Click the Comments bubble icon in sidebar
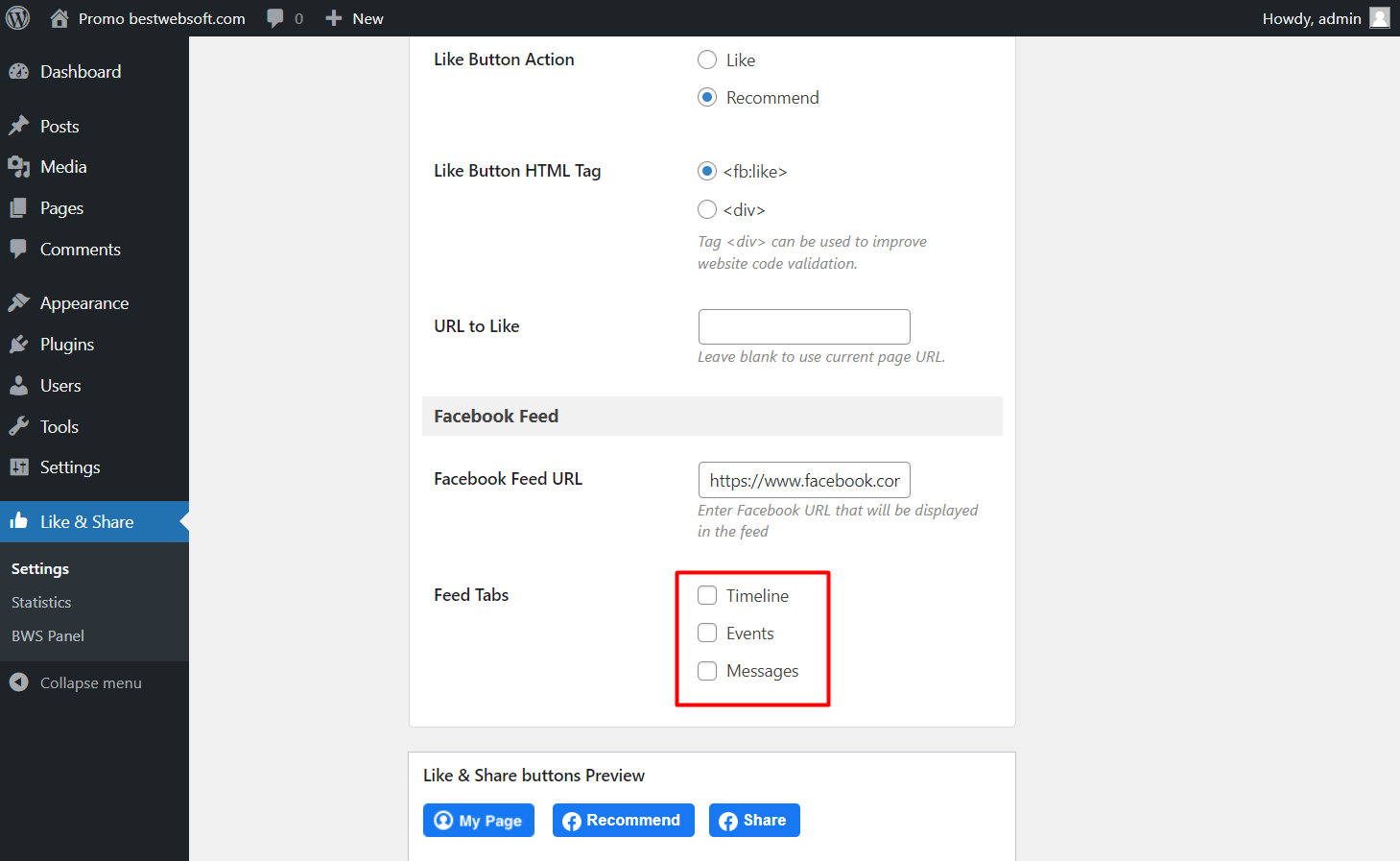The image size is (1400, 861). click(19, 249)
